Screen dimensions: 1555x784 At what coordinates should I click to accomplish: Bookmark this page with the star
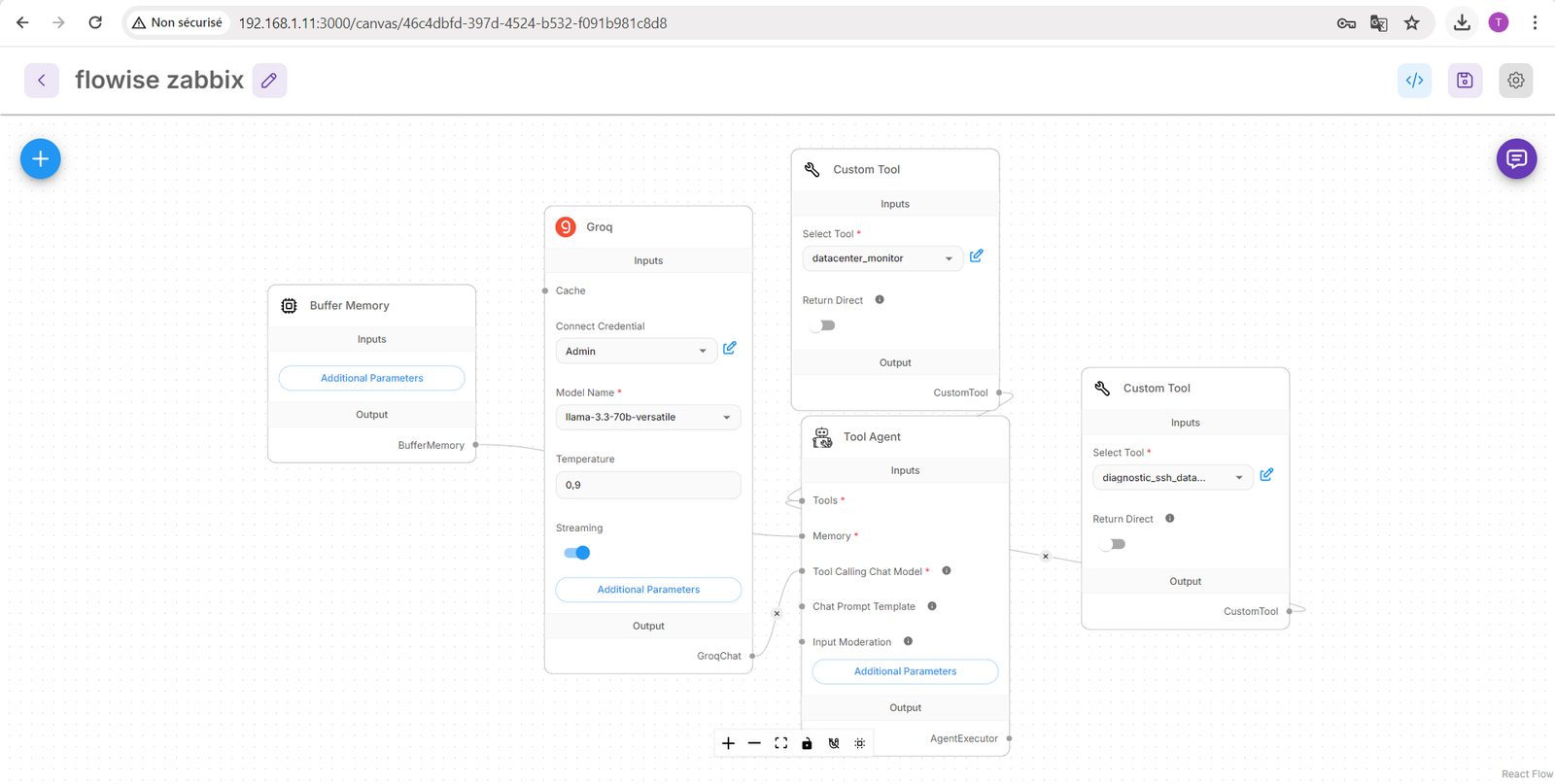point(1412,23)
